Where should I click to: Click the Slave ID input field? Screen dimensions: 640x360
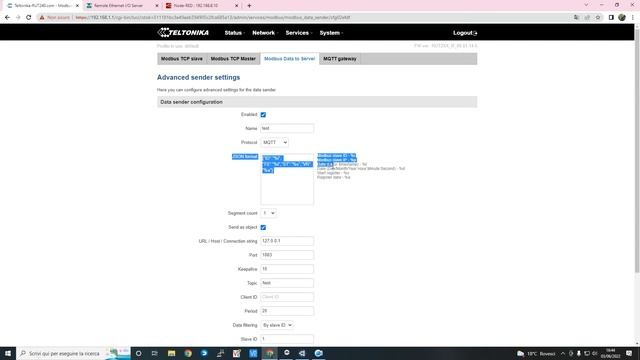(287, 339)
